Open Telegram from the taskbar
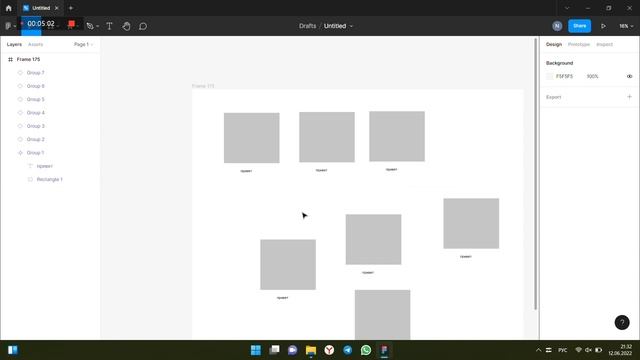The height and width of the screenshot is (360, 640). 348,350
